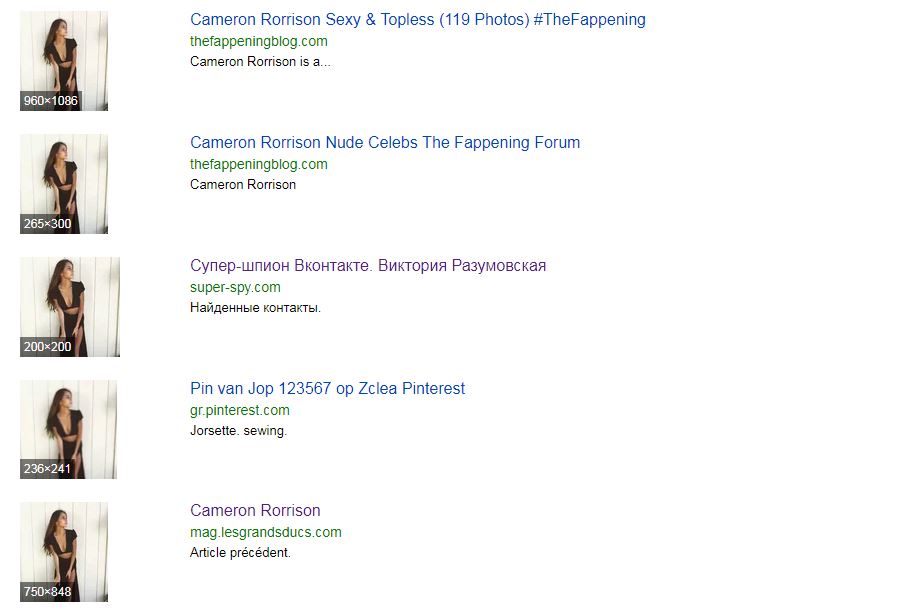The width and height of the screenshot is (900, 609).
Task: View the 750×848 thumbnail image
Action: coord(64,552)
